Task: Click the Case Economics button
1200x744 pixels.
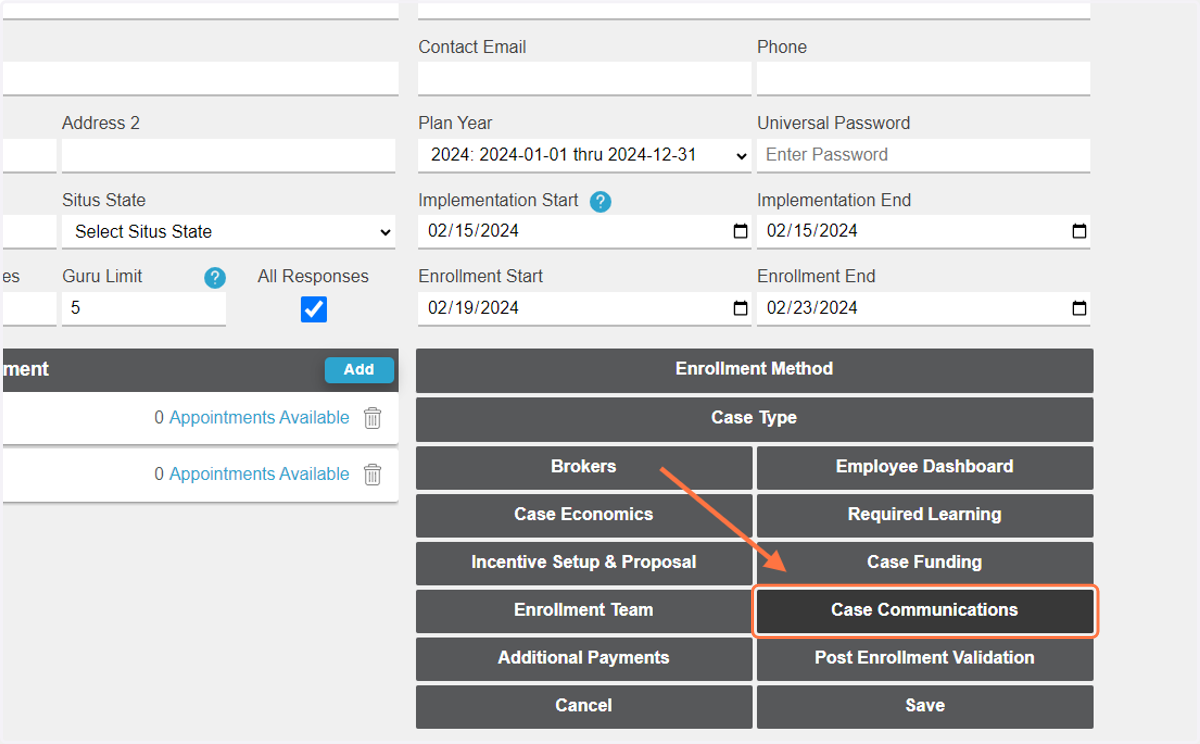Action: (x=584, y=515)
